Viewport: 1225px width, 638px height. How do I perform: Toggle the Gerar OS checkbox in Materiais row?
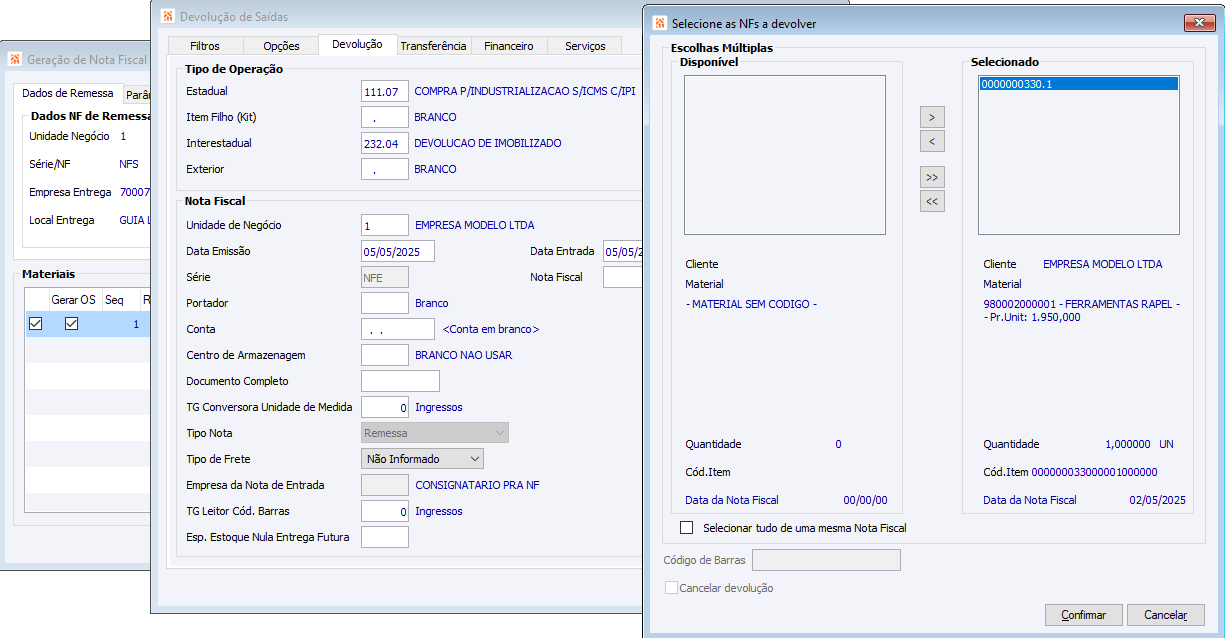pos(71,324)
